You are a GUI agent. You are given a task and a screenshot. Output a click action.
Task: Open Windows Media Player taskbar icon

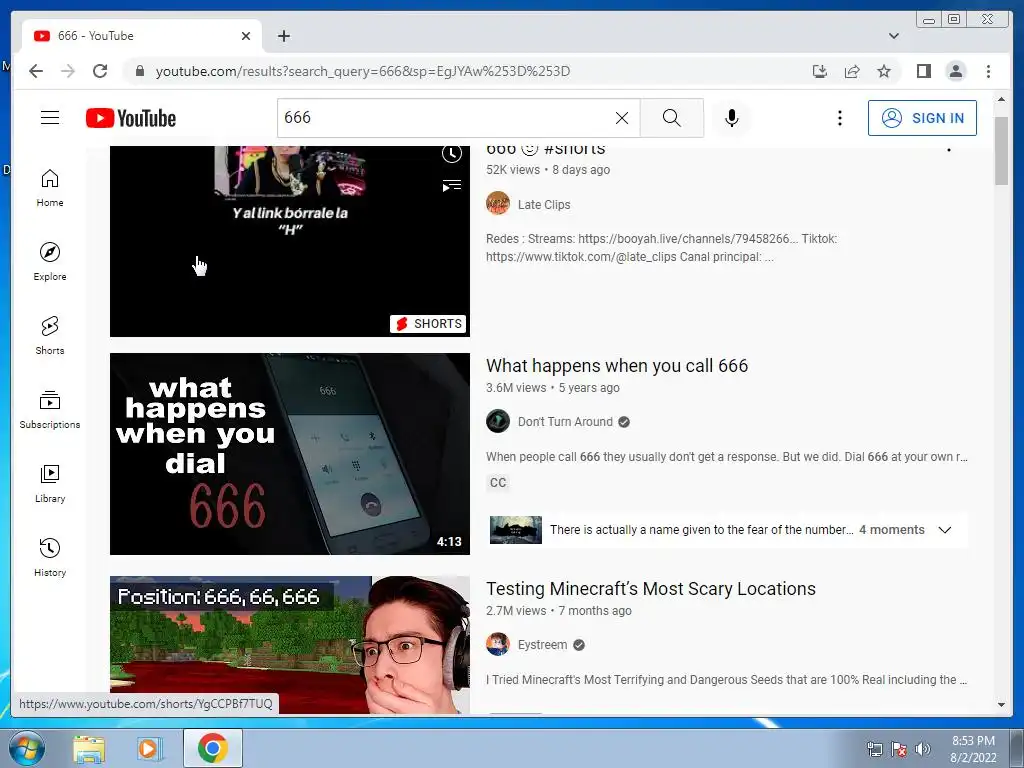click(150, 748)
